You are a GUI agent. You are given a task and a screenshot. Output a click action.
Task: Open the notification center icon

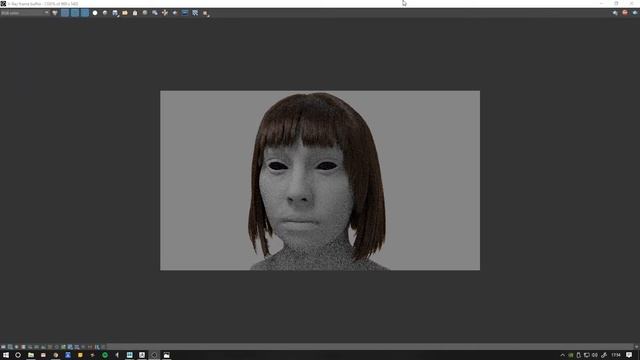629,355
